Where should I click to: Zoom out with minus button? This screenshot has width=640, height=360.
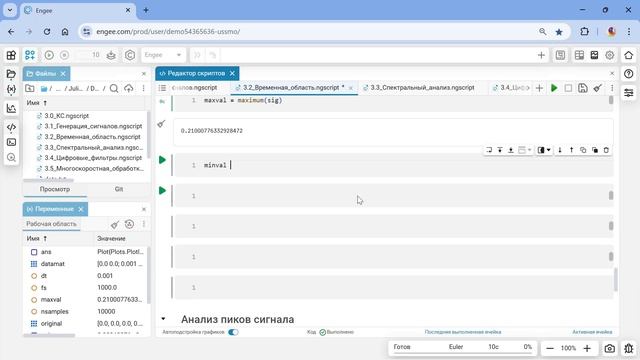click(x=550, y=348)
